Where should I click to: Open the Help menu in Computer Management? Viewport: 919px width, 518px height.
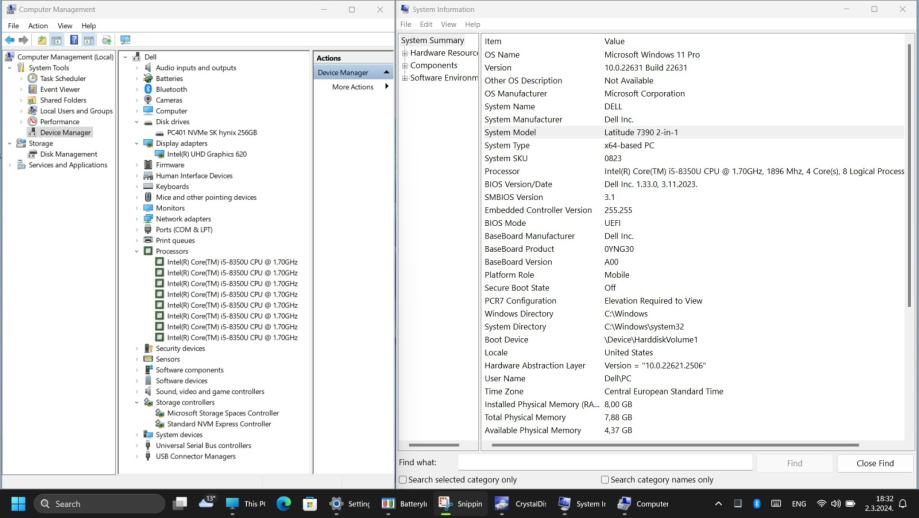coord(89,26)
